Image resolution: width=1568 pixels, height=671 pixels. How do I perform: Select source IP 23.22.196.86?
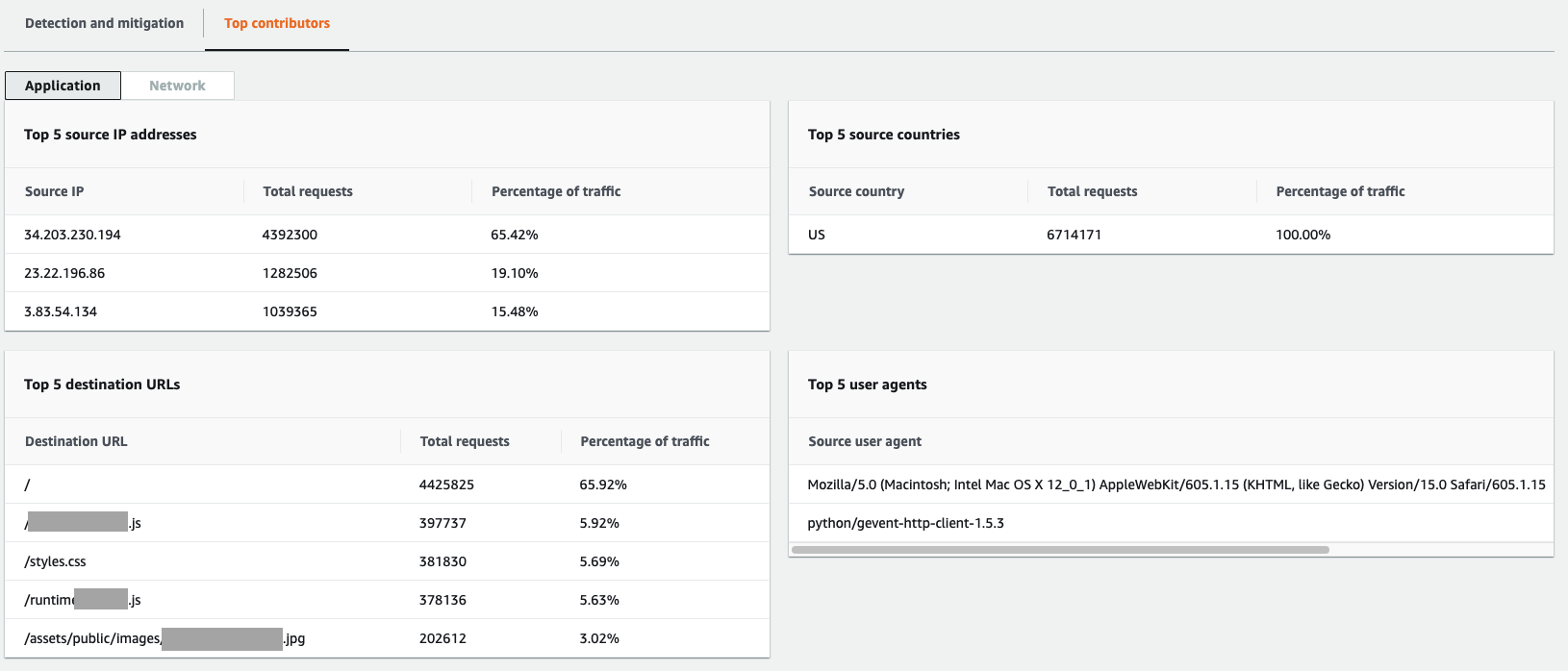pyautogui.click(x=64, y=273)
